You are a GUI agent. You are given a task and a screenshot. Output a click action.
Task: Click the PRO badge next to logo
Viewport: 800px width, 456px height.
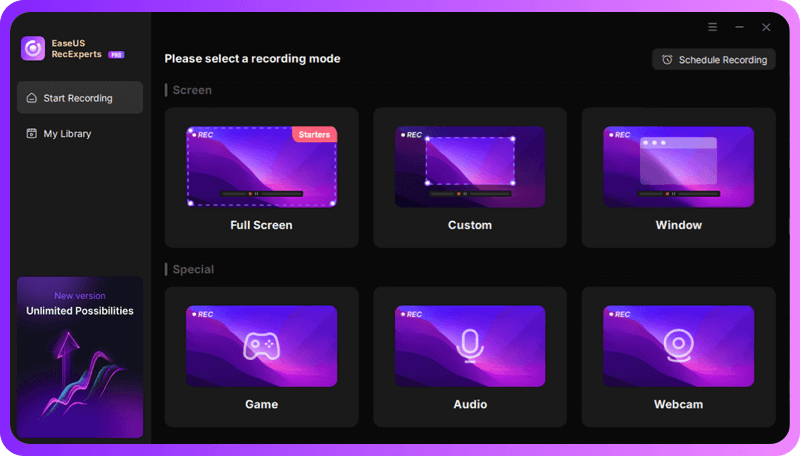point(116,54)
